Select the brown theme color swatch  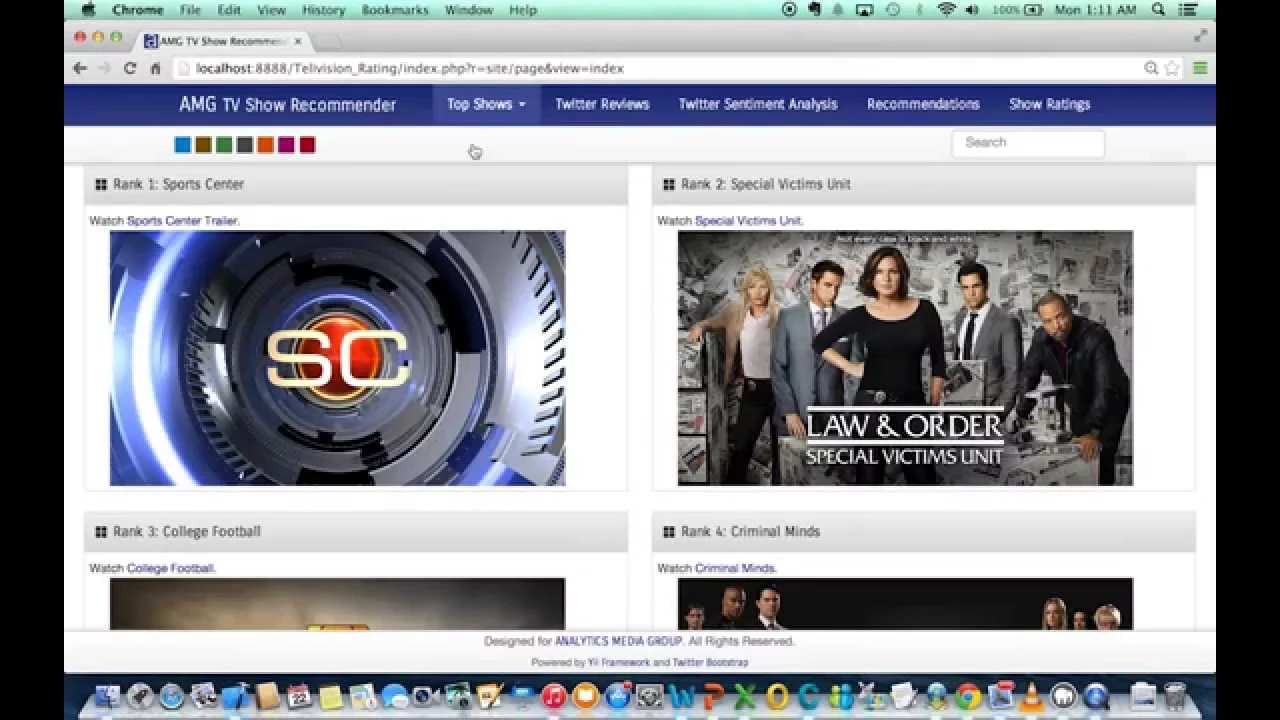click(x=203, y=145)
